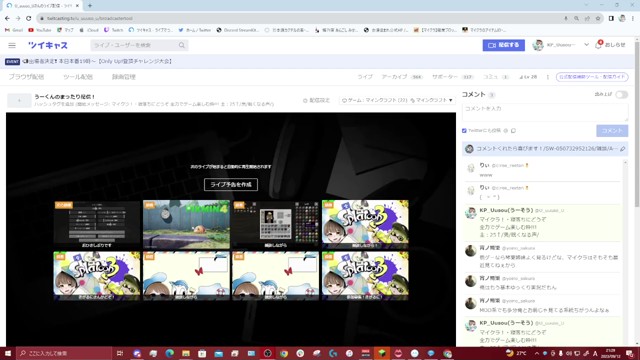
Task: Expand the account menu chevron next to username
Action: (586, 45)
